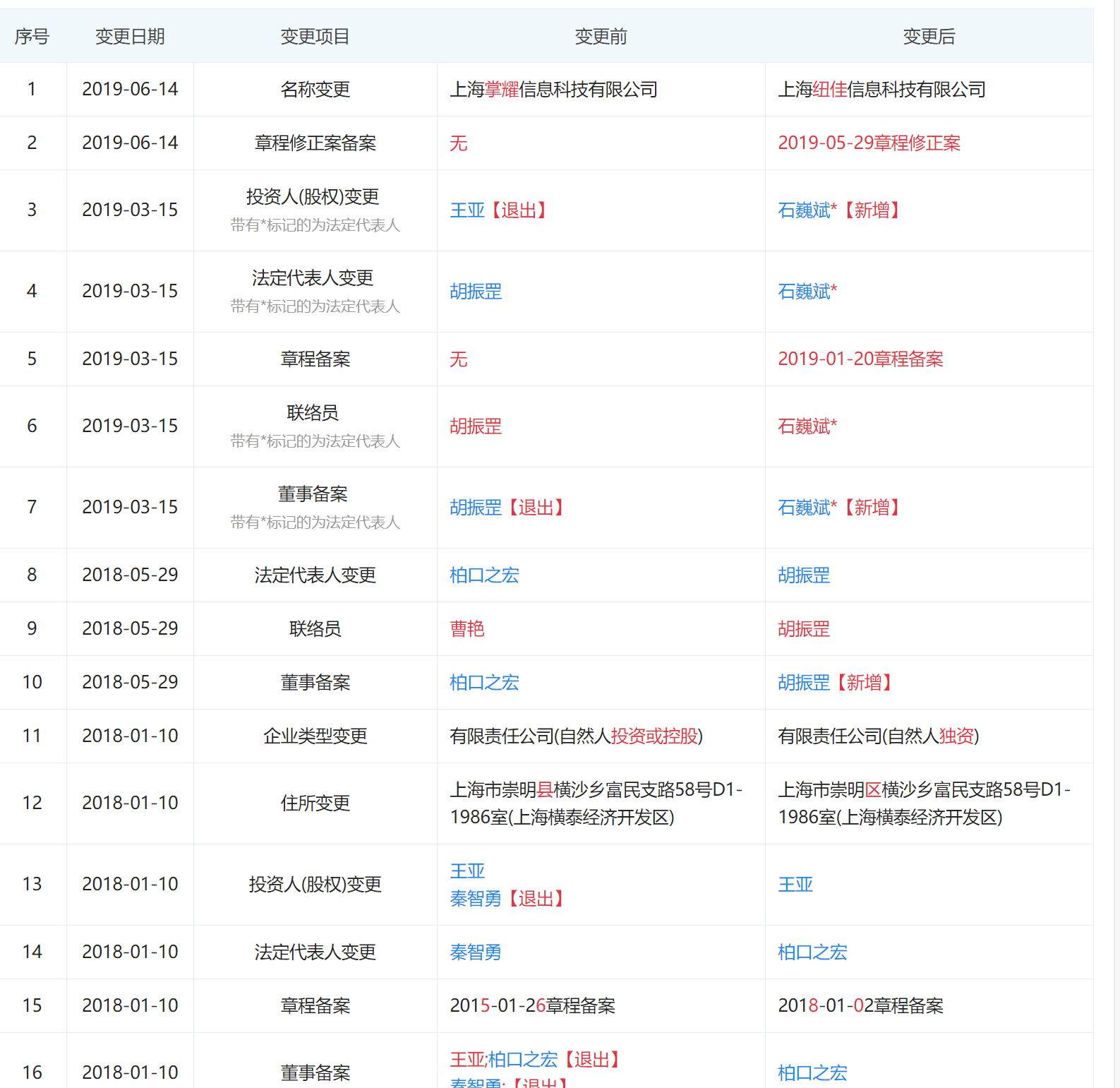Click the 变更日期 column header
This screenshot has height=1088, width=1120.
(130, 37)
